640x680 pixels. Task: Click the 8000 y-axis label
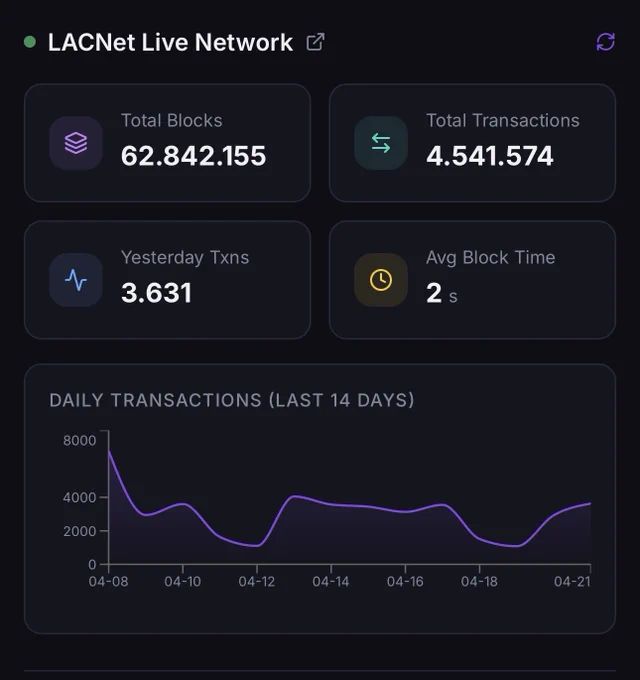(x=79, y=441)
